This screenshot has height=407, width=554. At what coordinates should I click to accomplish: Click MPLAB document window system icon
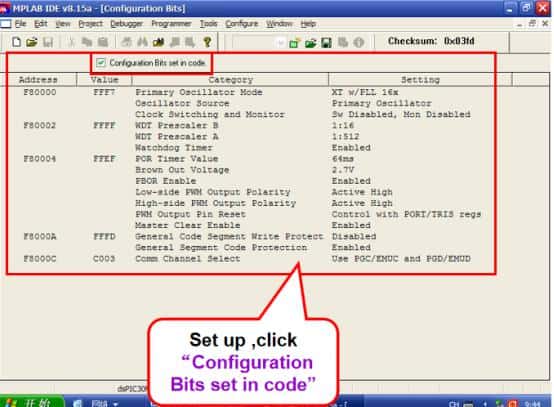6,24
